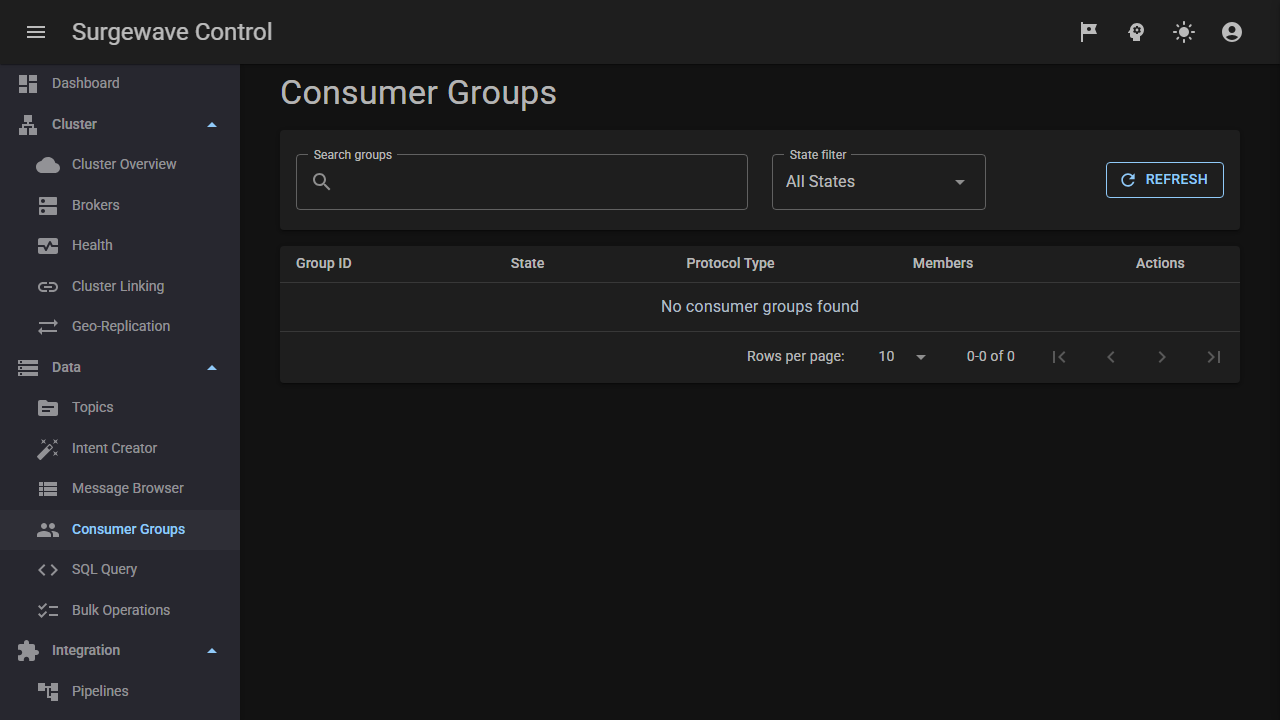
Task: Click the Dashboard grid icon
Action: tap(28, 84)
